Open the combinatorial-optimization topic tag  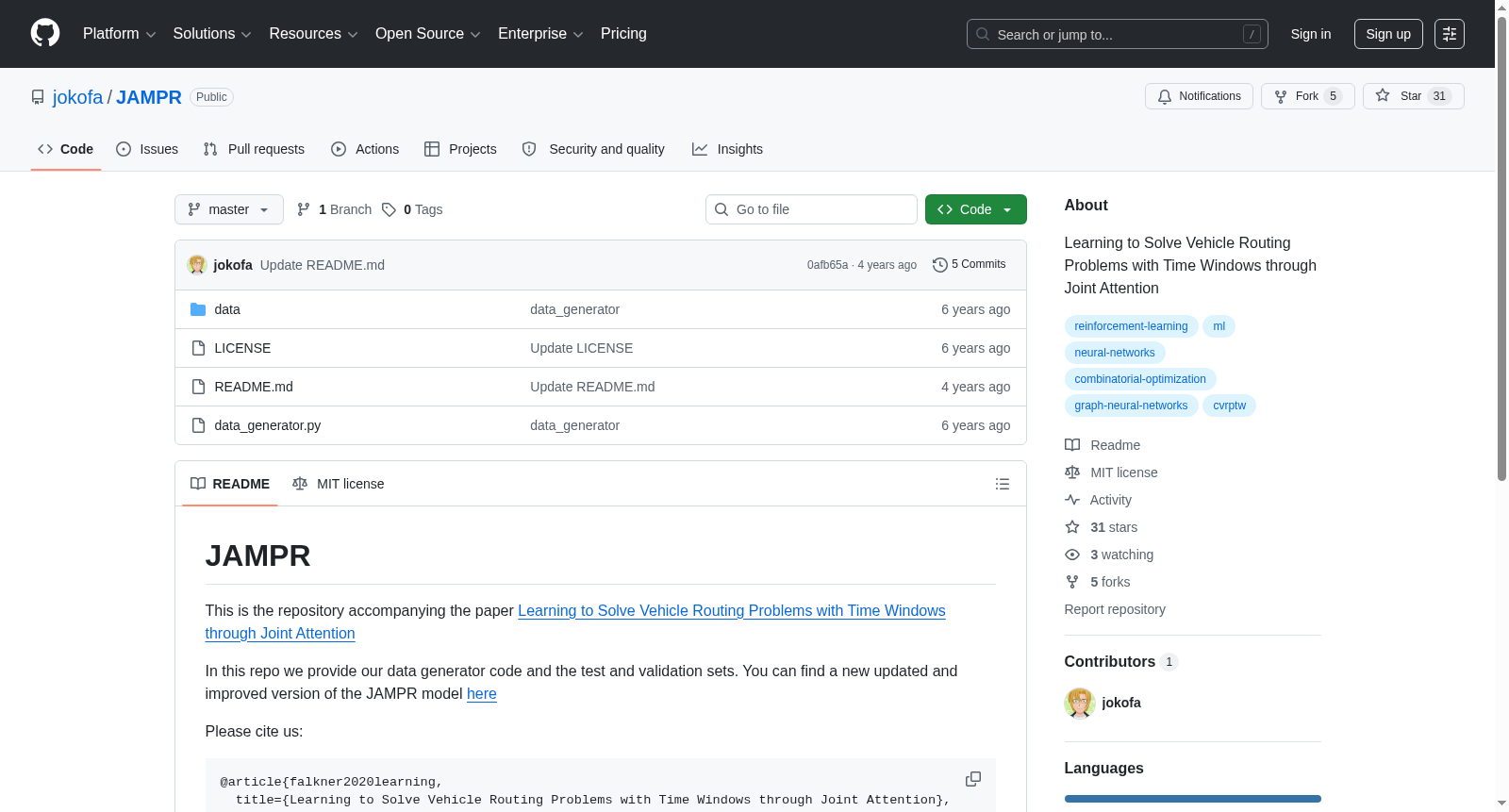click(1140, 379)
